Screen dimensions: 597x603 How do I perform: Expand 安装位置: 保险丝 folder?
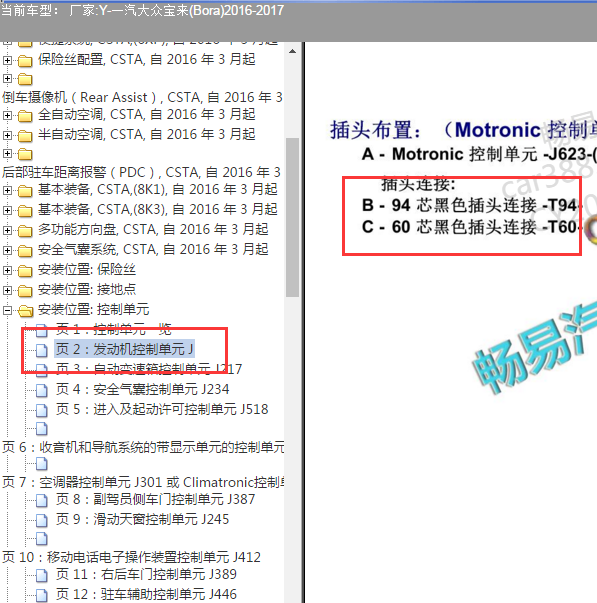point(7,270)
